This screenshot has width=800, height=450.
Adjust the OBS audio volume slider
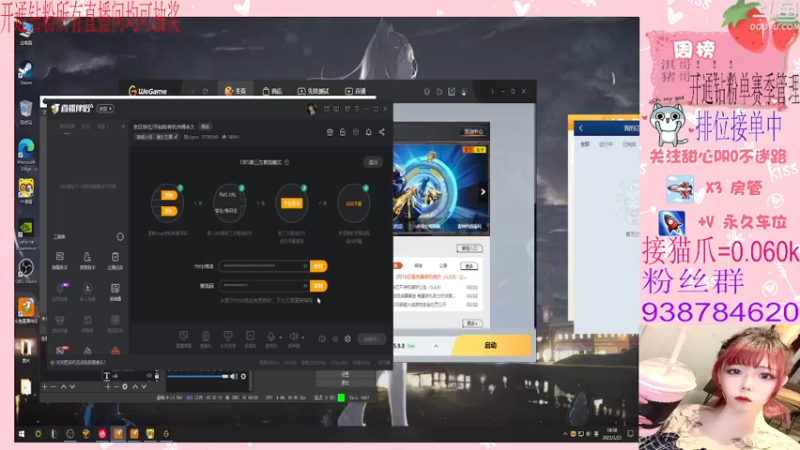197,377
